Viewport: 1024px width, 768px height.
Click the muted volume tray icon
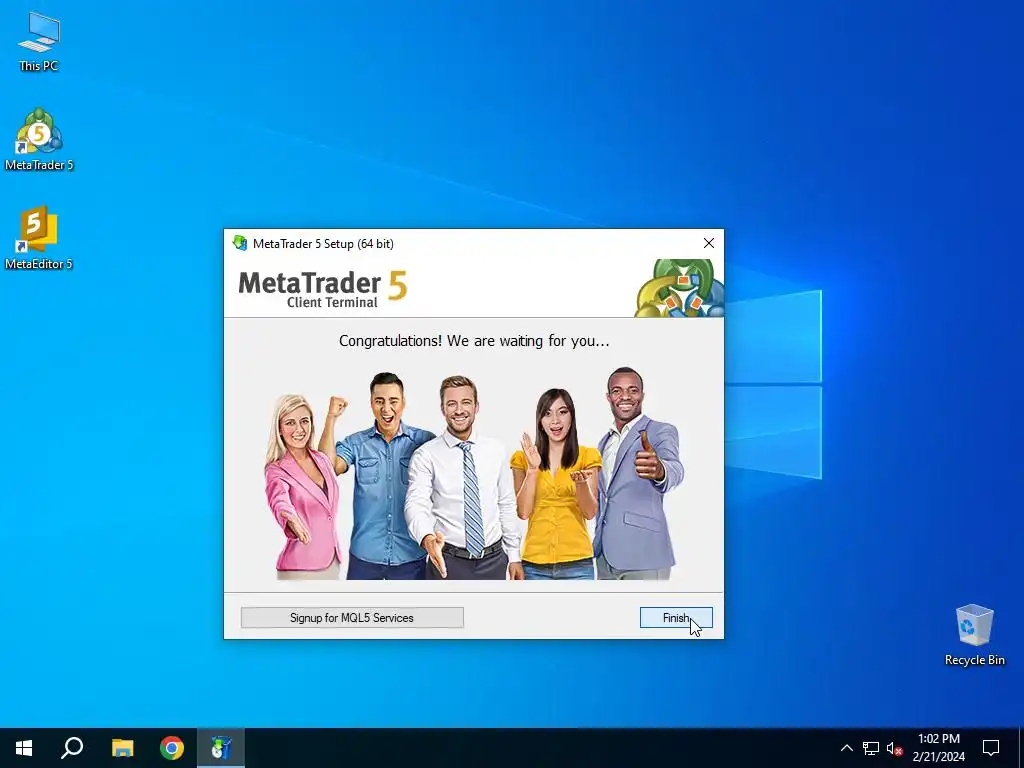tap(895, 748)
